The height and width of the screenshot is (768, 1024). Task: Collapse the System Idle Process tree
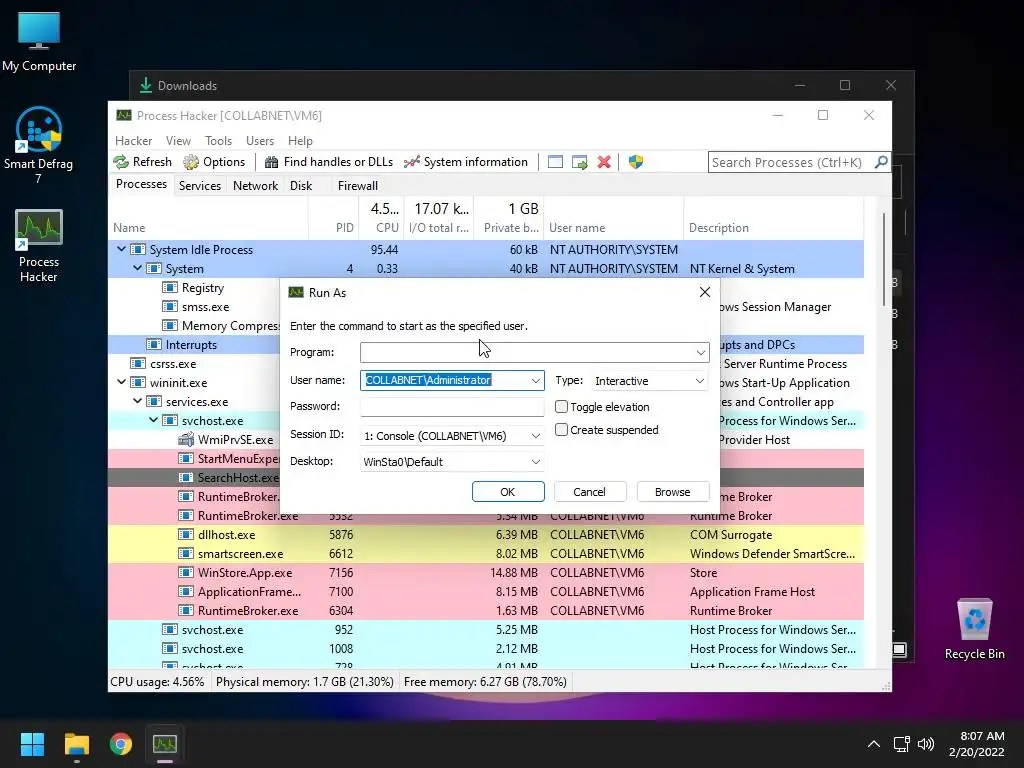[121, 249]
